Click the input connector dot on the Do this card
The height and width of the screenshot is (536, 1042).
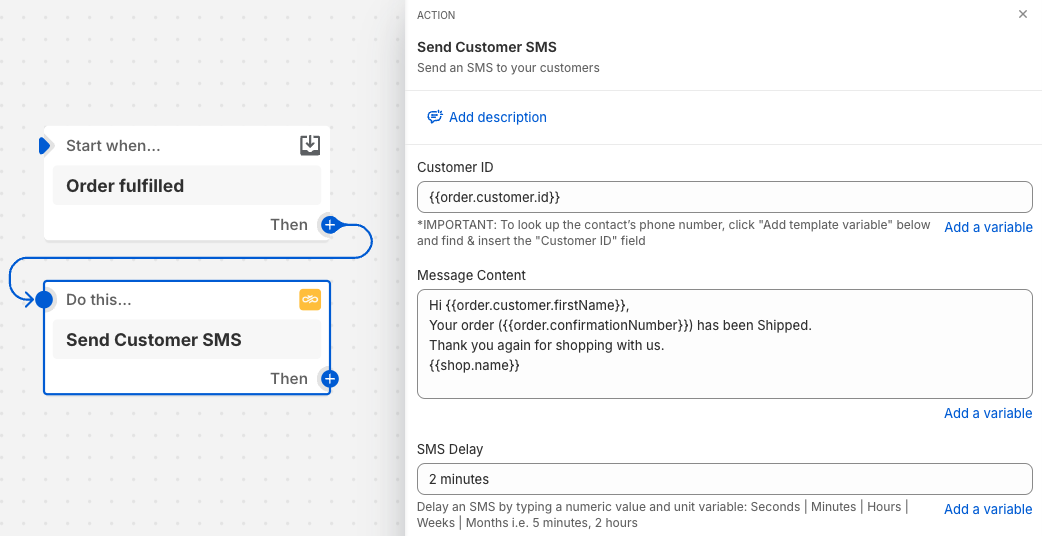click(44, 300)
